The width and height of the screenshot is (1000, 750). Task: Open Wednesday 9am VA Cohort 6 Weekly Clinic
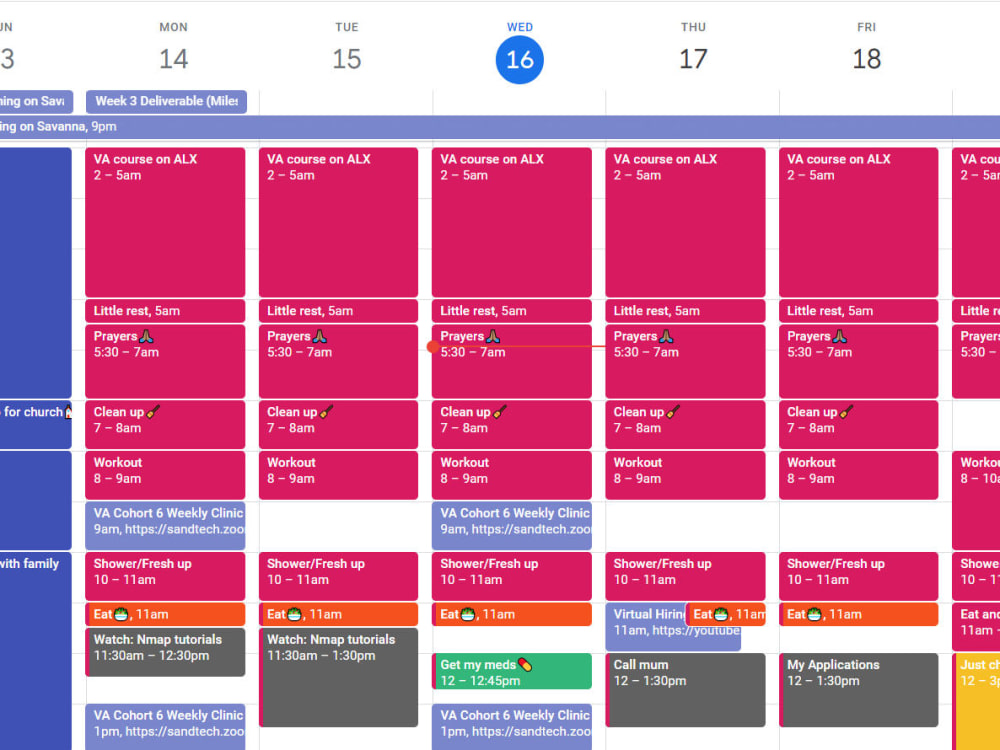pyautogui.click(x=511, y=526)
